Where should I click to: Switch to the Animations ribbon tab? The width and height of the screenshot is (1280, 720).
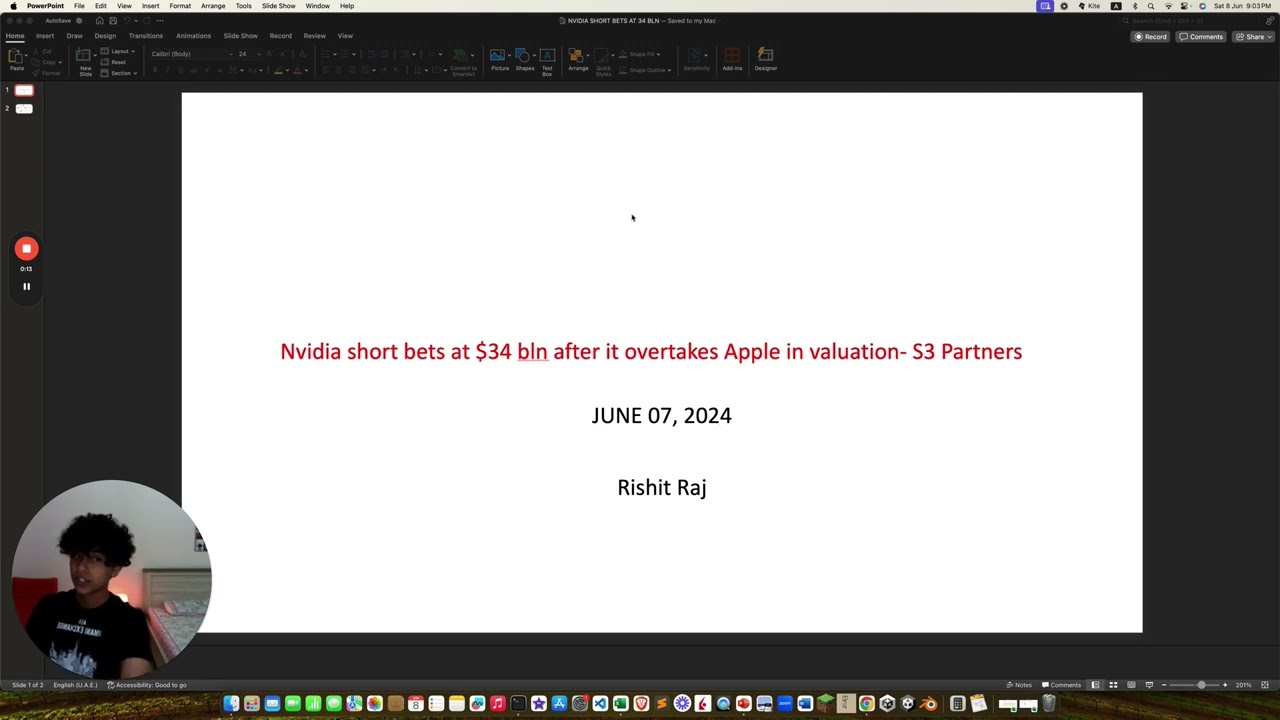click(193, 36)
